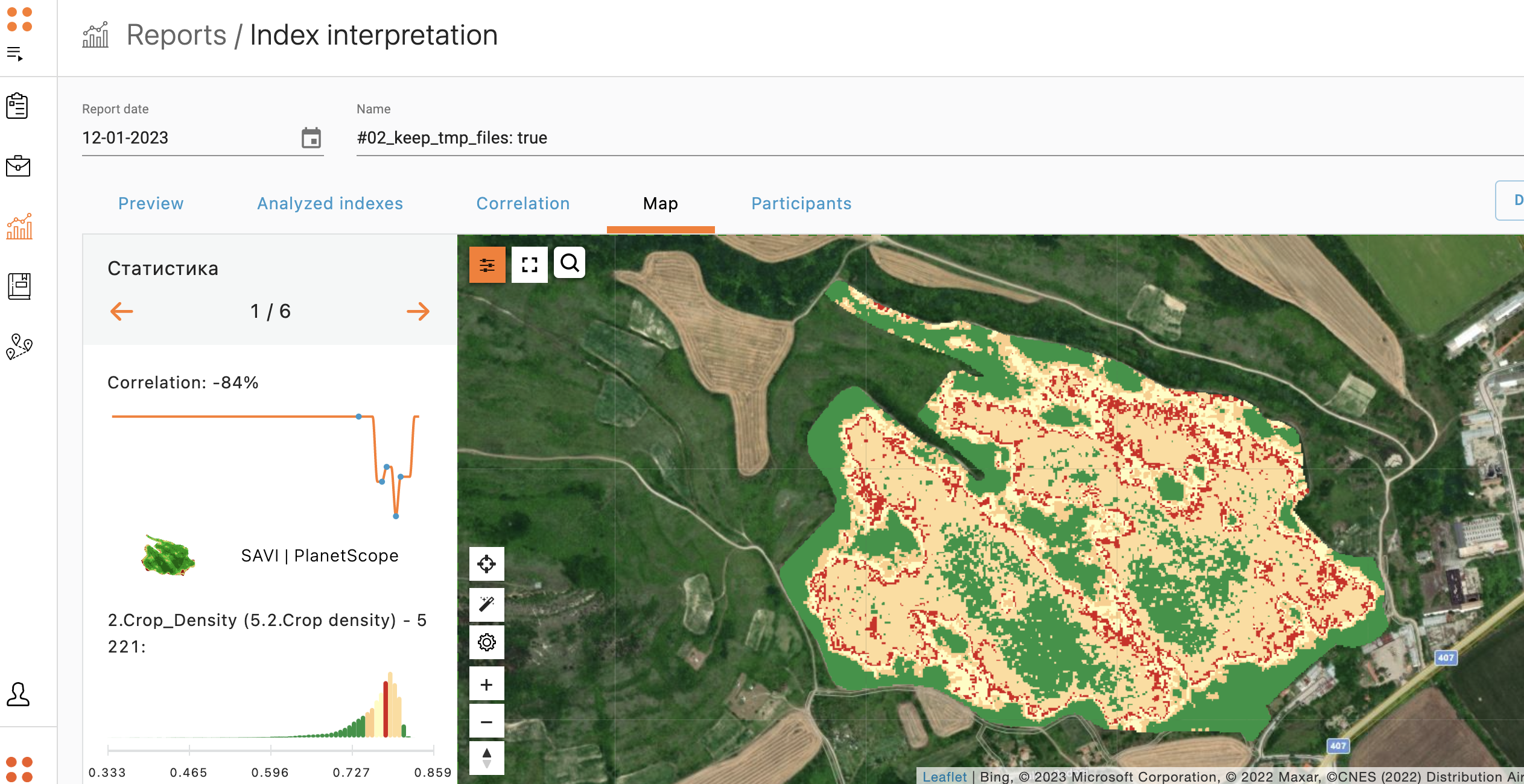This screenshot has width=1524, height=784.
Task: Click Reports breadcrumb link
Action: point(176,35)
